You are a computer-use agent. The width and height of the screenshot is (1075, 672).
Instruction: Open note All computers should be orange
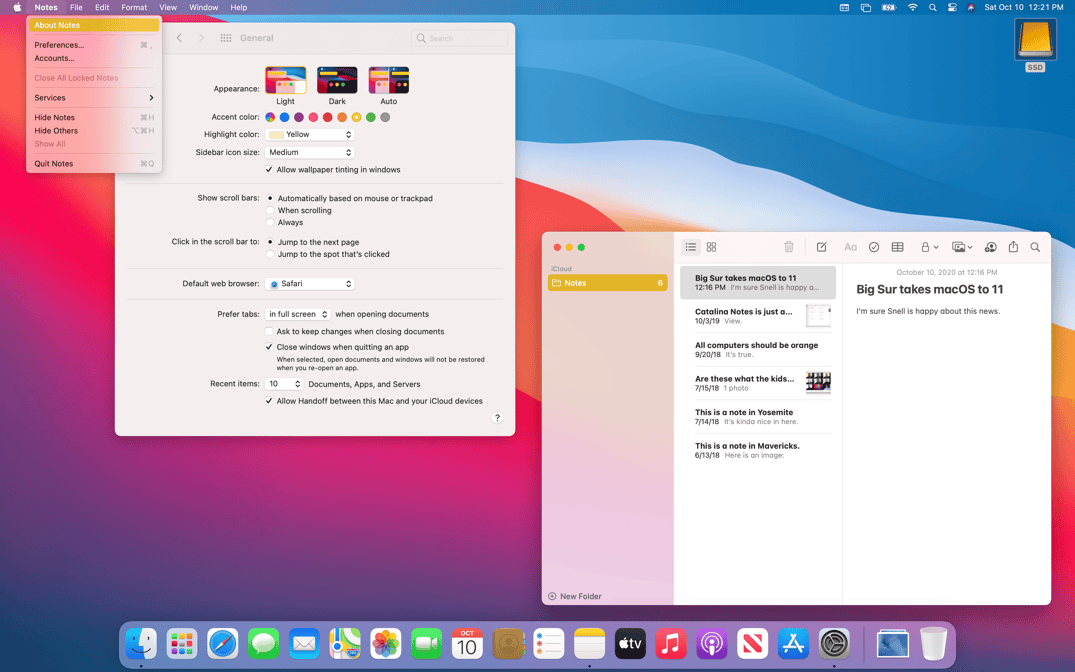758,350
